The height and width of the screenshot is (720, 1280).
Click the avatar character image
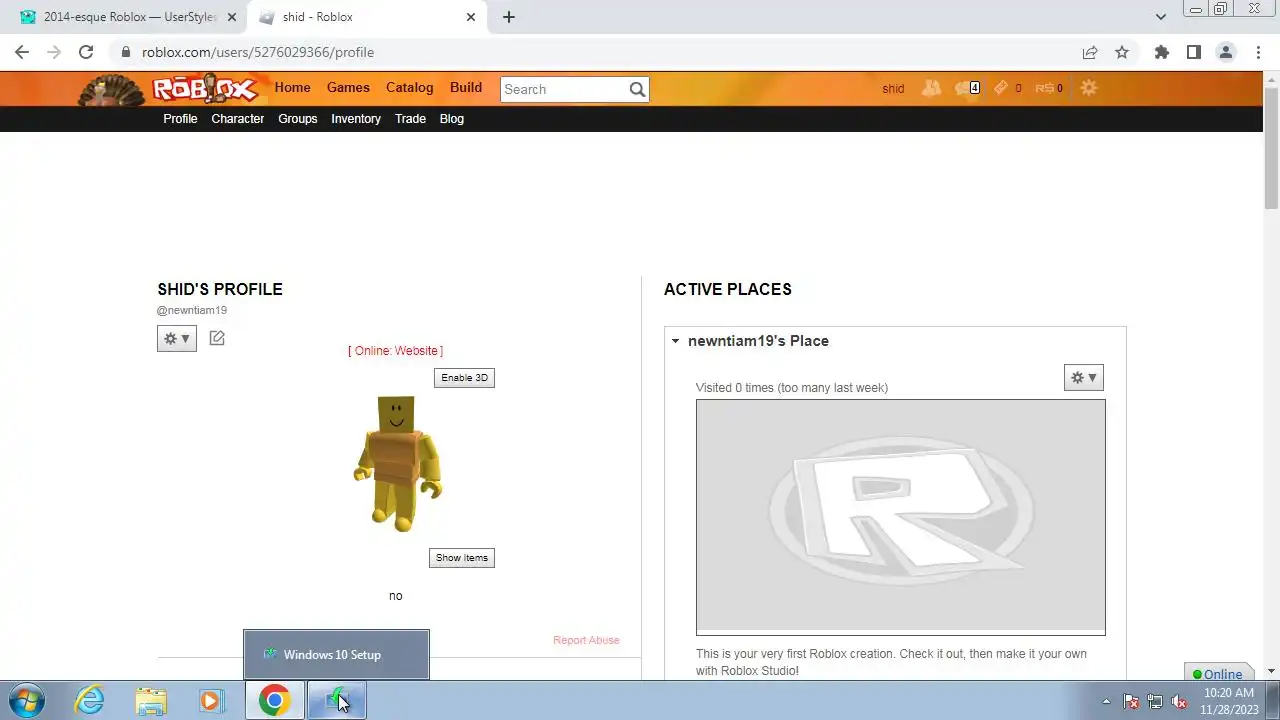[x=397, y=463]
